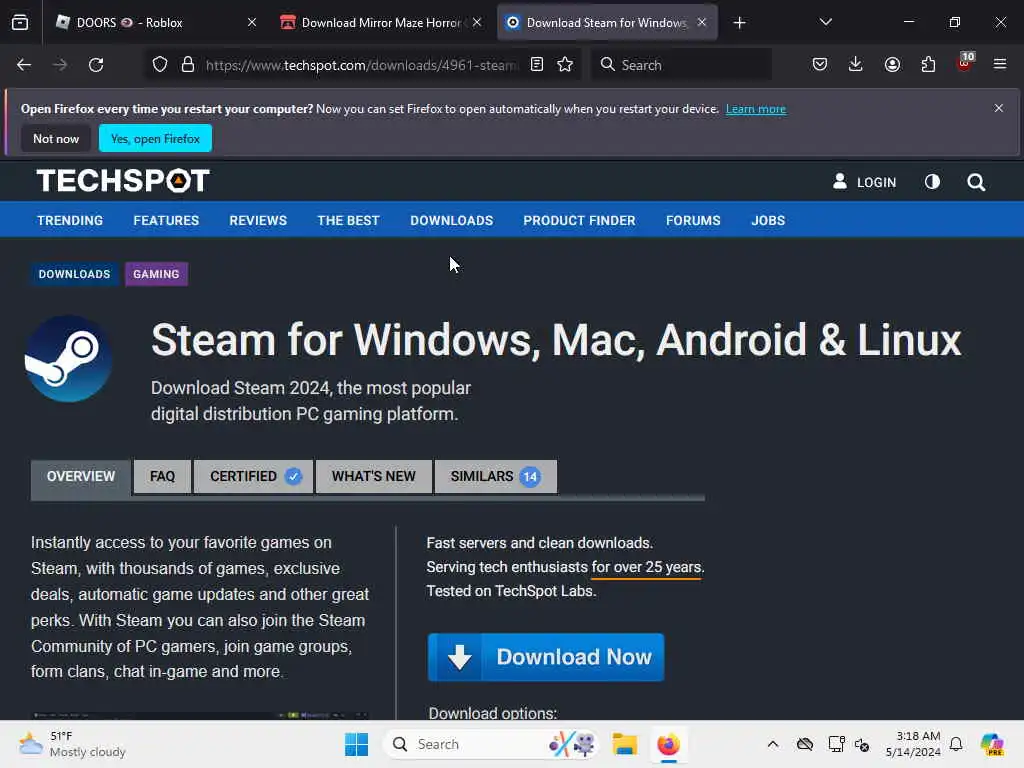This screenshot has height=768, width=1024.
Task: Open FORUMS nav item
Action: (x=694, y=221)
